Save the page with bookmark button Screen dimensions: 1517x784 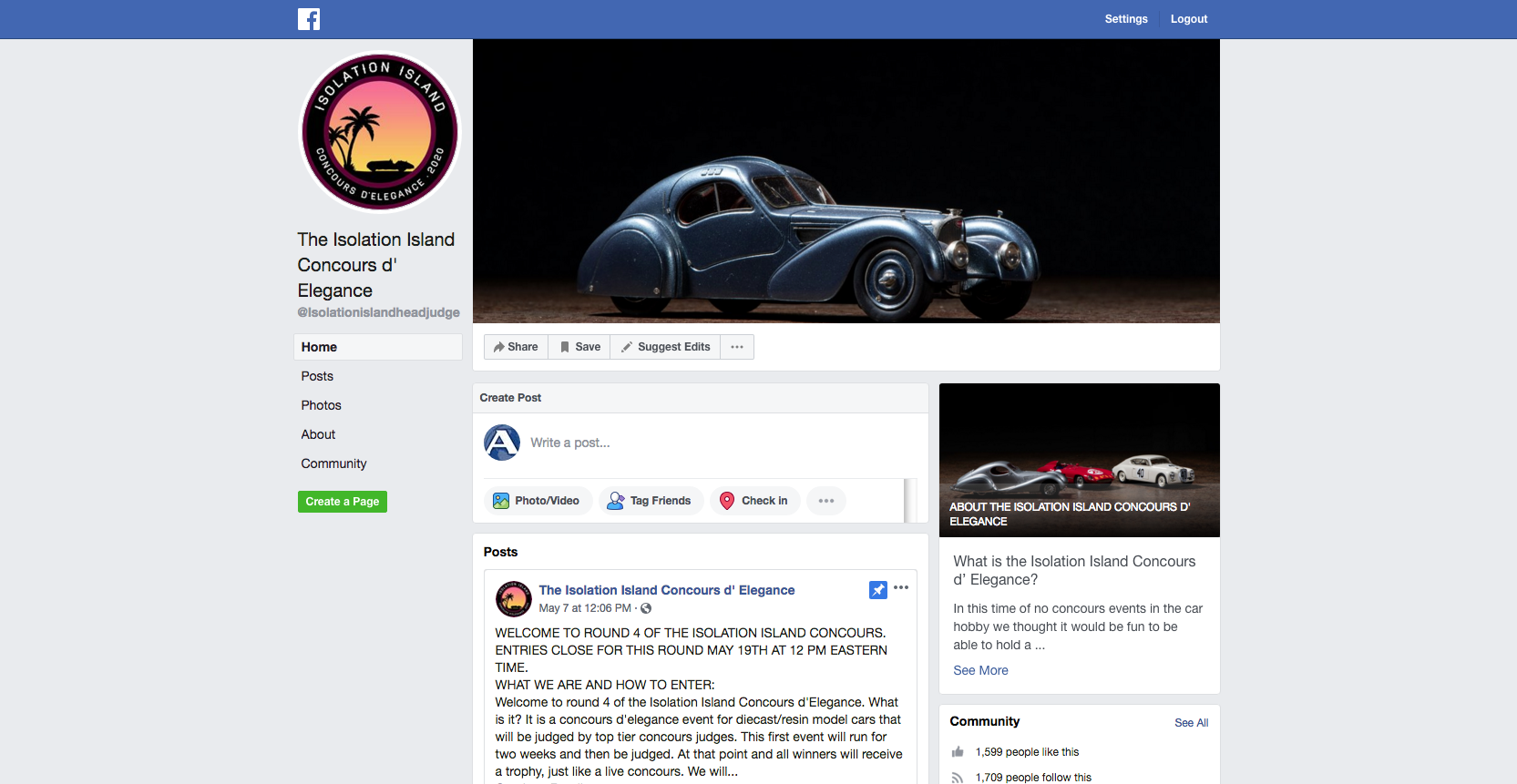coord(579,347)
